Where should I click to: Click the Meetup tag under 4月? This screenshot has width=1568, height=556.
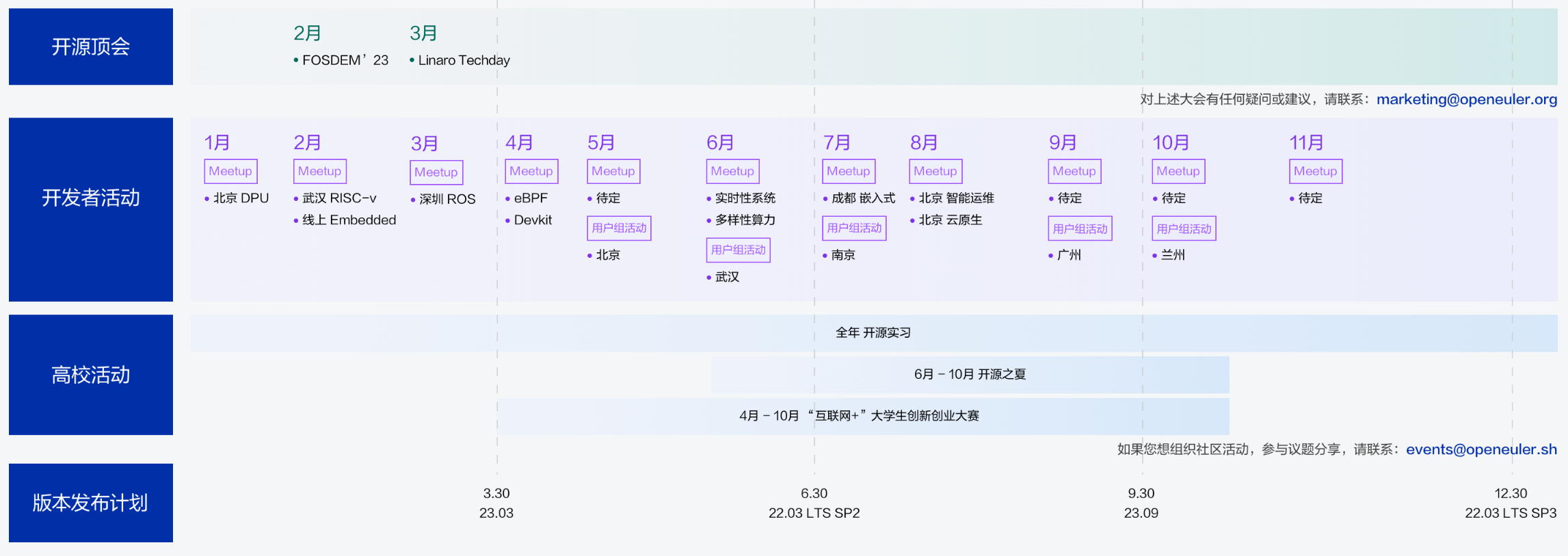(x=531, y=171)
